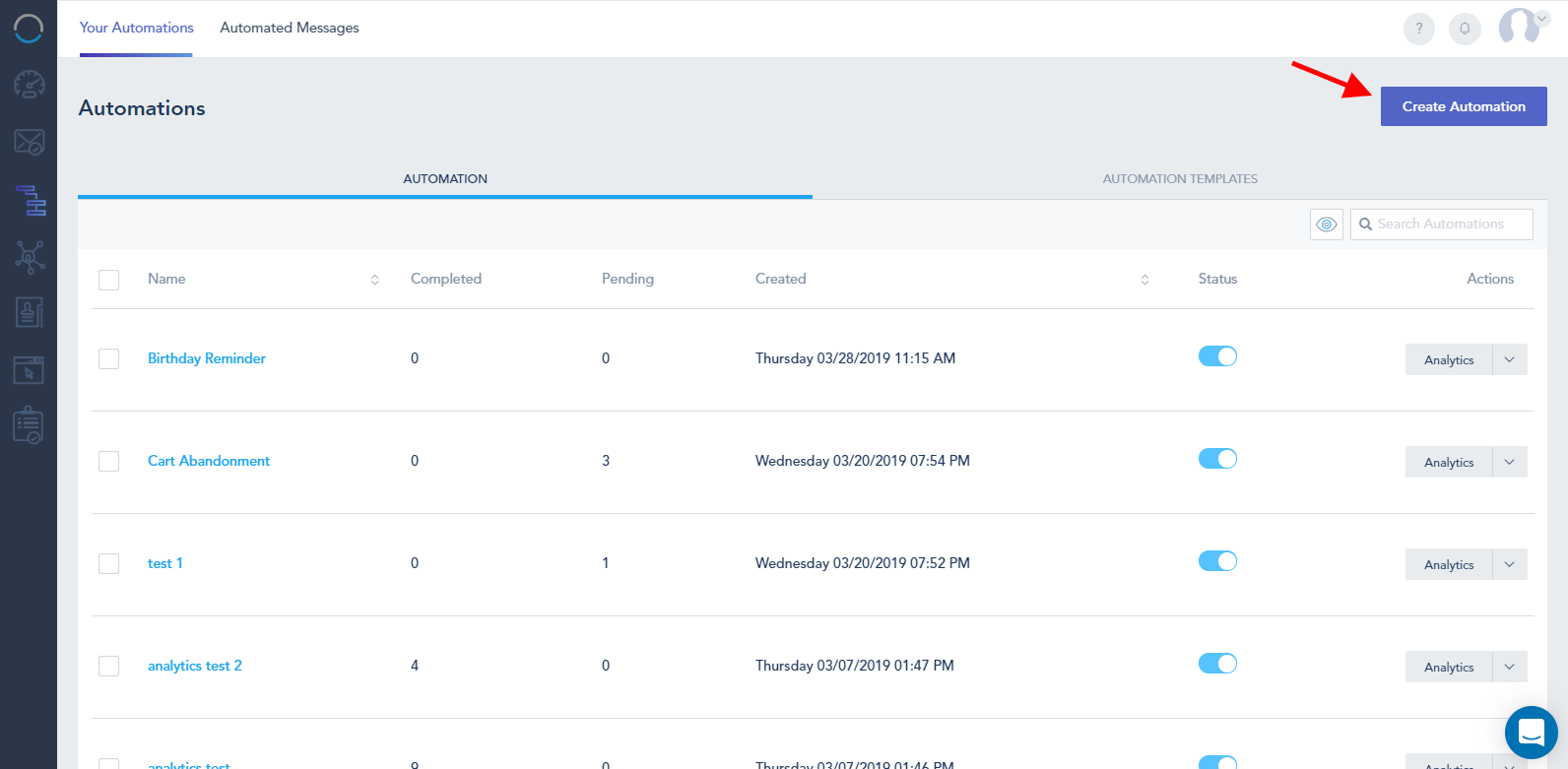This screenshot has width=1568, height=769.
Task: Click the help question mark icon
Action: click(1419, 29)
